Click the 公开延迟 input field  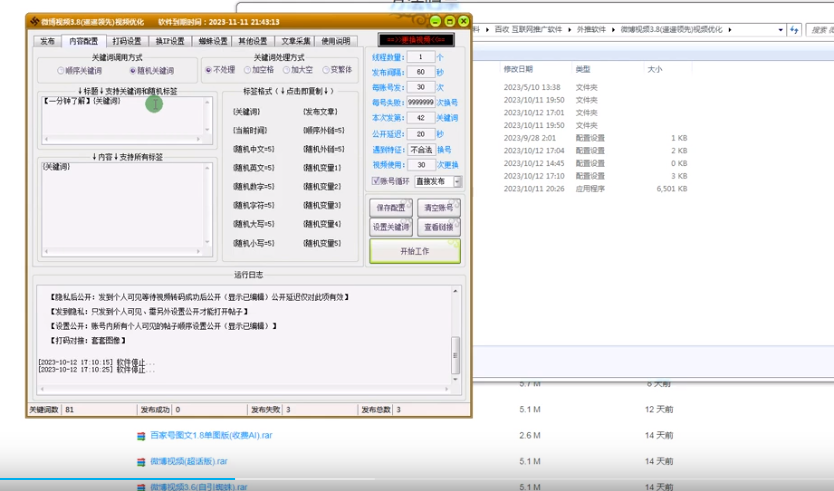click(421, 134)
